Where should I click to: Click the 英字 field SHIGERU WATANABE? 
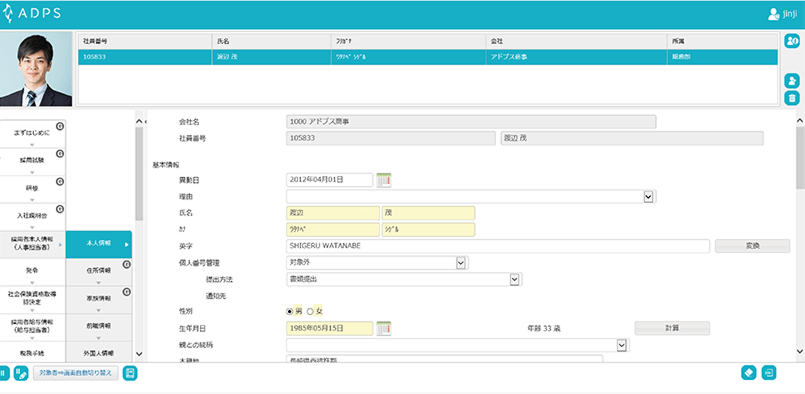[x=497, y=246]
